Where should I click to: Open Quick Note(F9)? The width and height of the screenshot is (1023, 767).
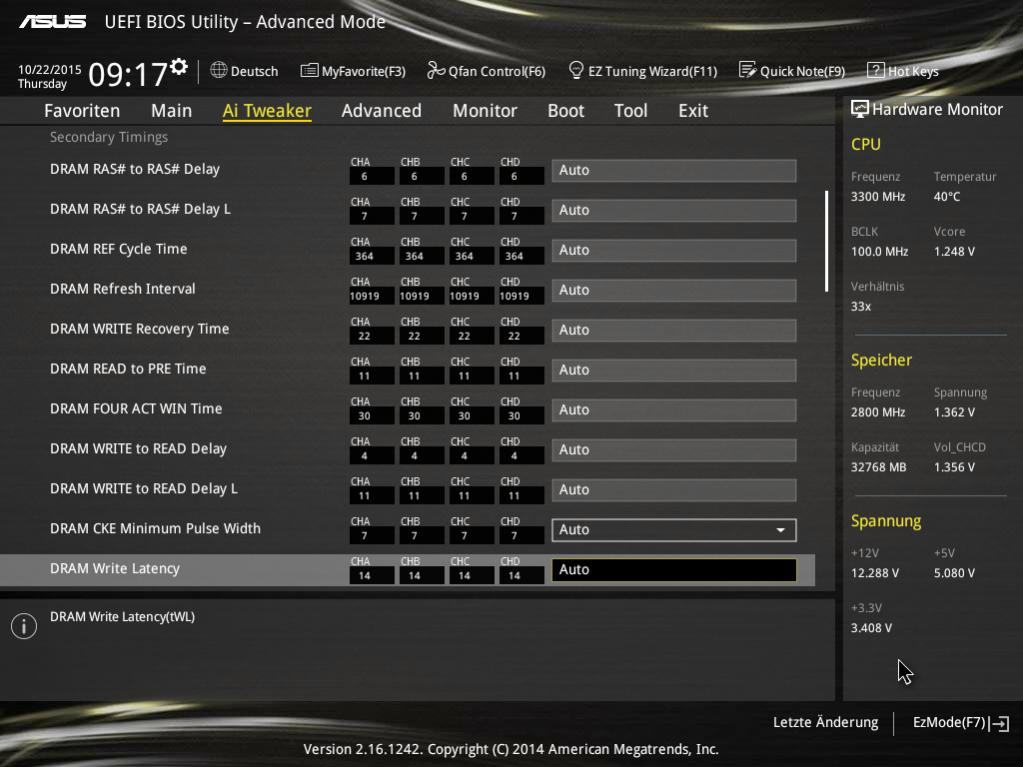pyautogui.click(x=802, y=71)
